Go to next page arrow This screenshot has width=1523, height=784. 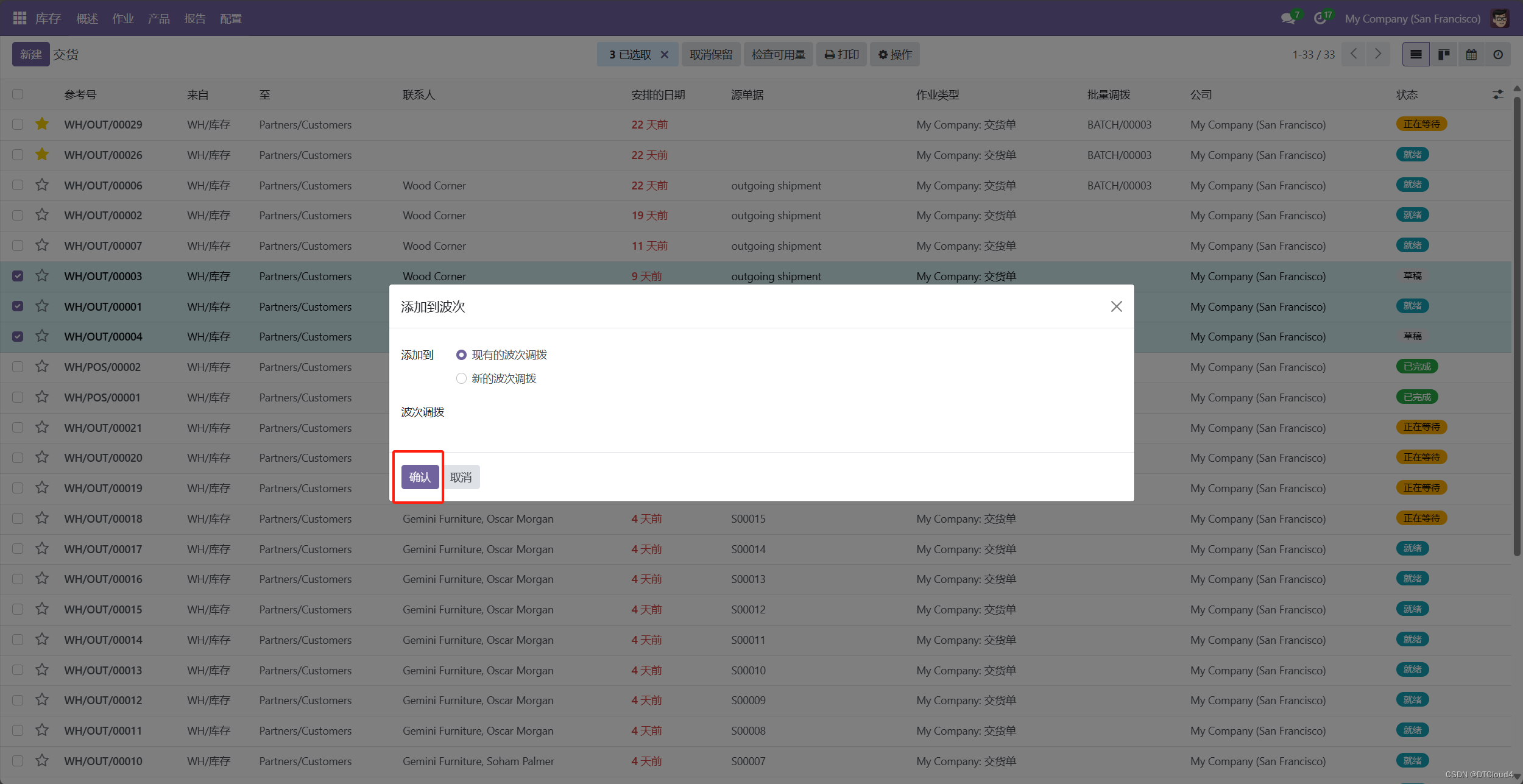click(1378, 54)
